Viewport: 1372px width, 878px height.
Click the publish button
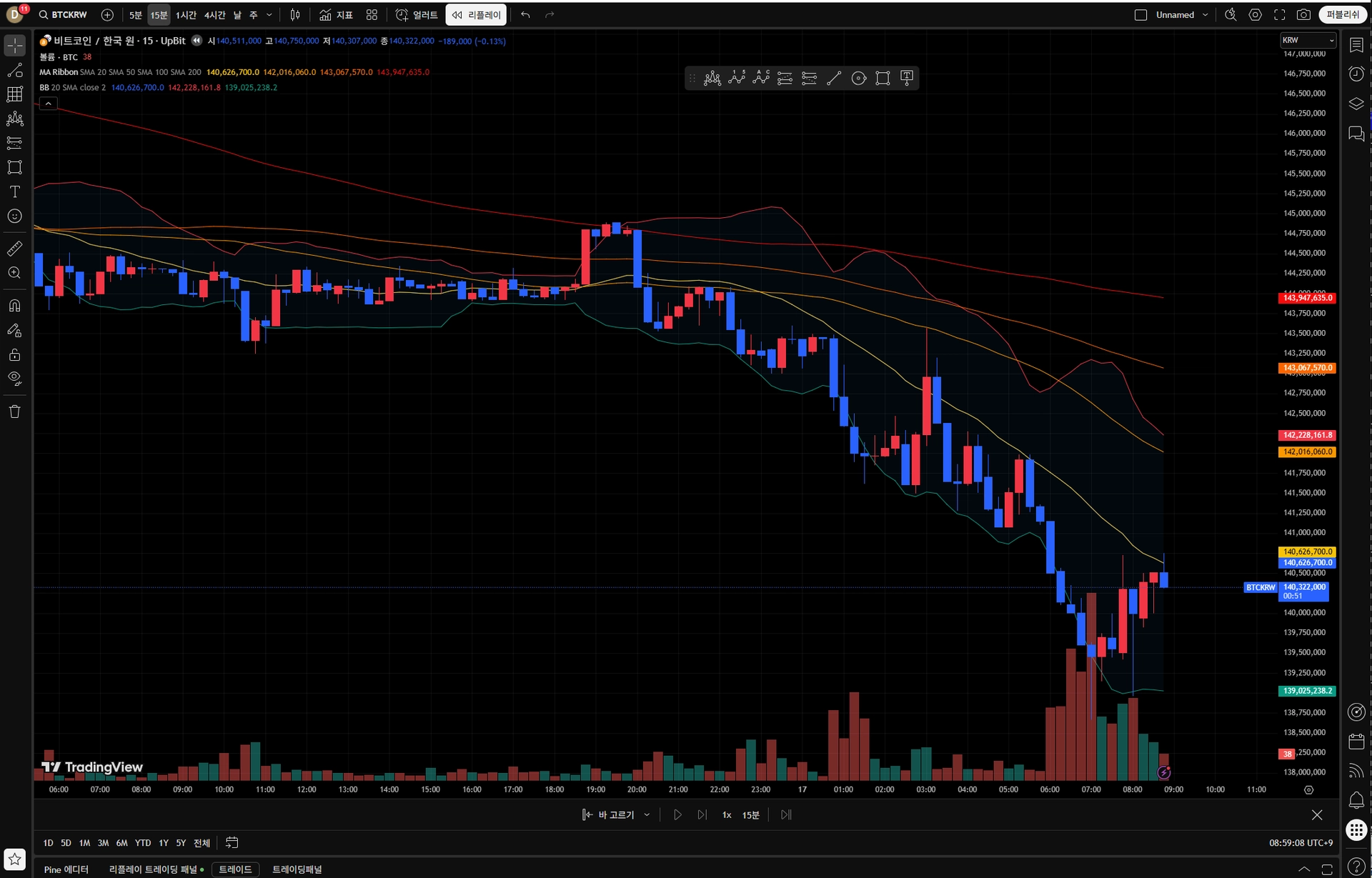(x=1343, y=15)
